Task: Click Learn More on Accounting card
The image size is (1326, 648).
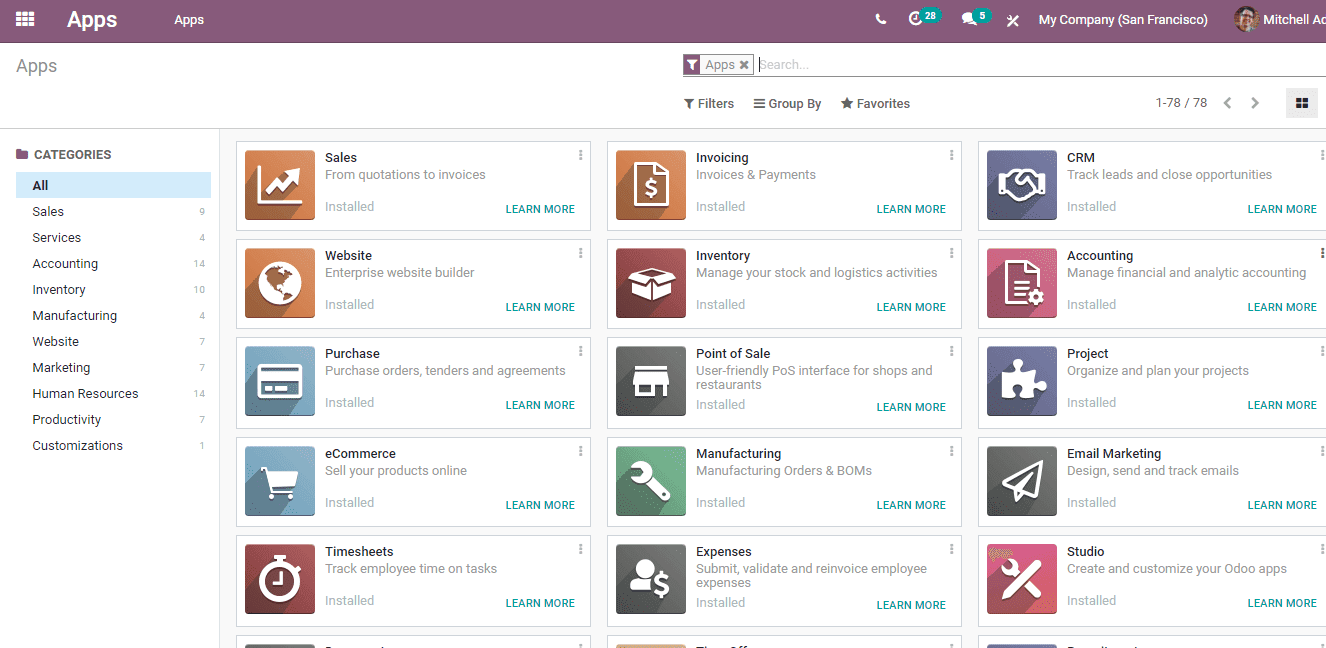Action: [x=1282, y=307]
